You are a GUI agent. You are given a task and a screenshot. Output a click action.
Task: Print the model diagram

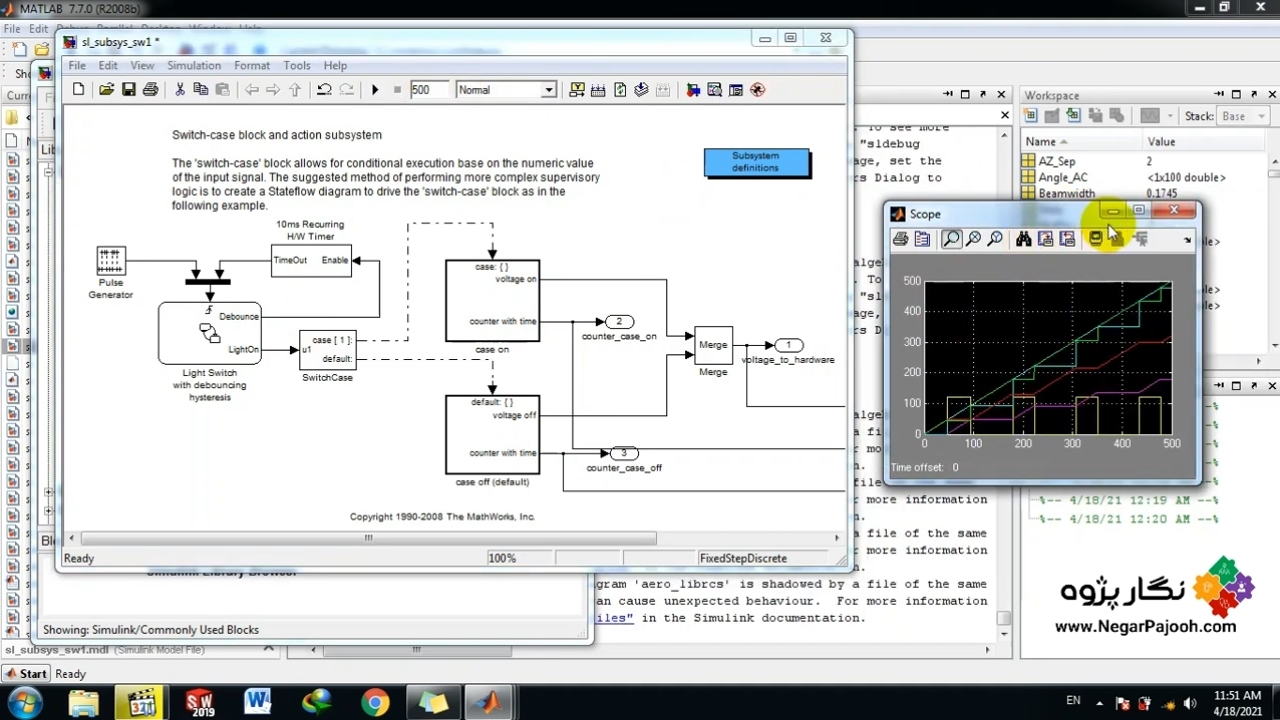click(150, 90)
